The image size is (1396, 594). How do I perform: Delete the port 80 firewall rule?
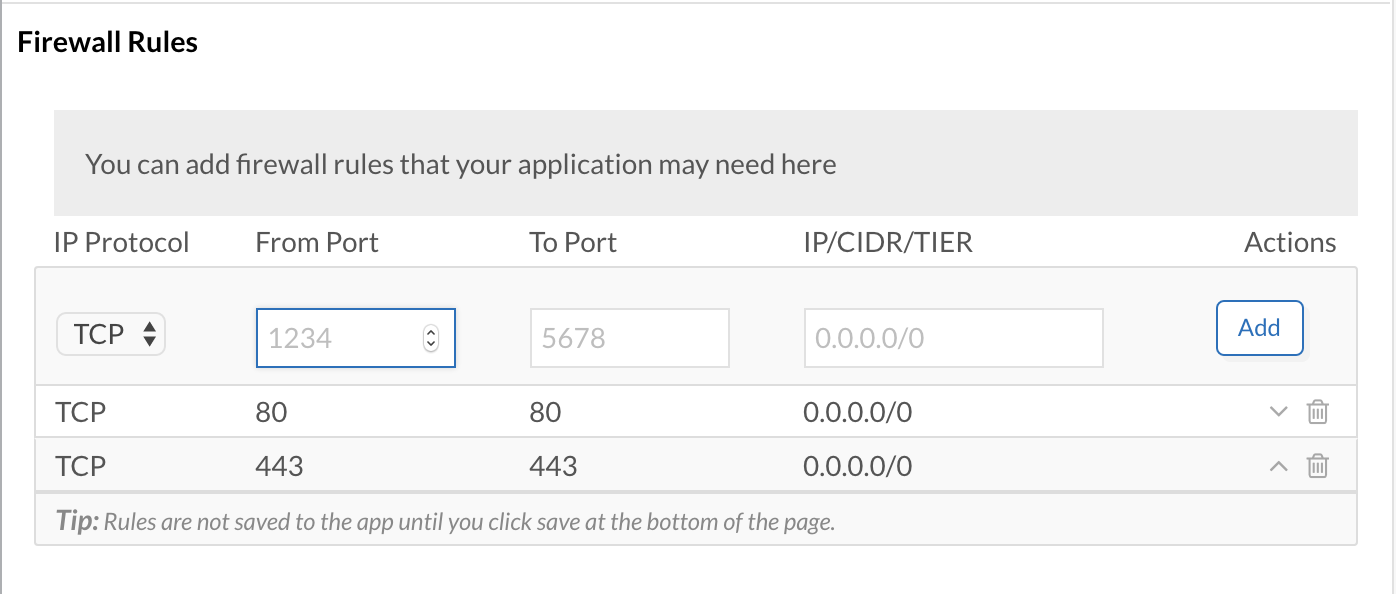point(1318,412)
